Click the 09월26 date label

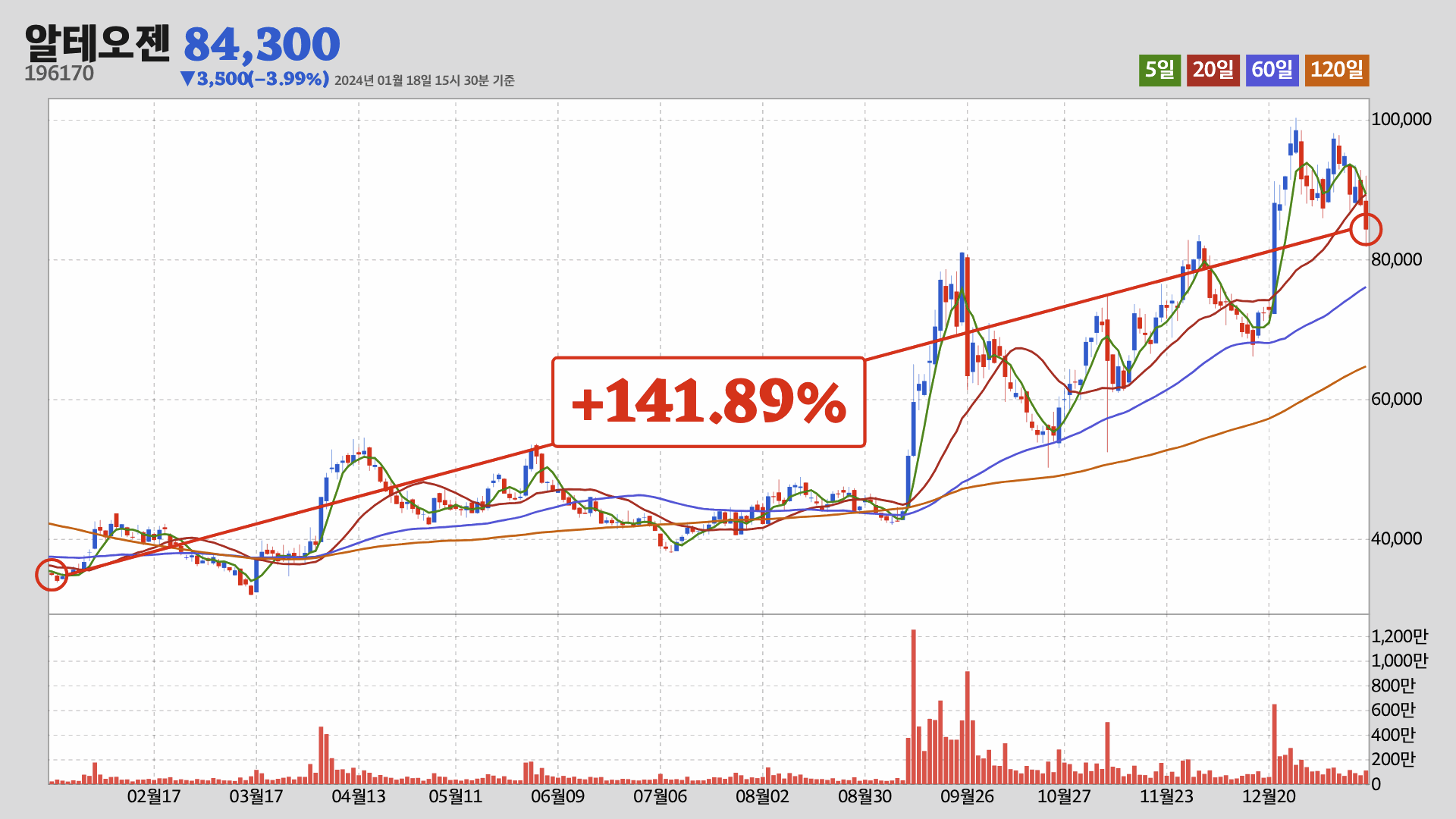(x=968, y=796)
